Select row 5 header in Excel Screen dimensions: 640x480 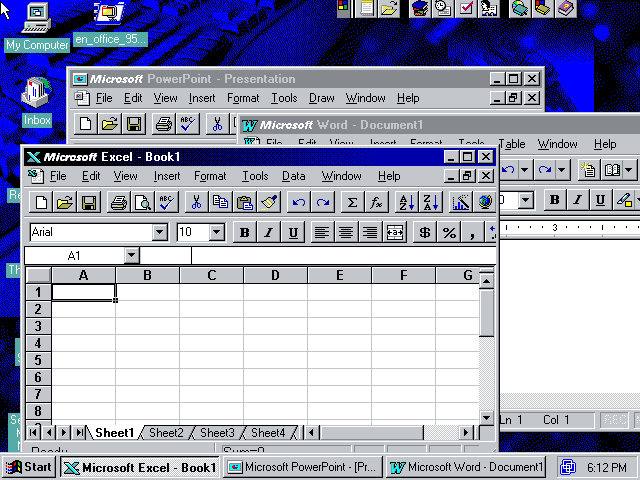click(x=38, y=360)
